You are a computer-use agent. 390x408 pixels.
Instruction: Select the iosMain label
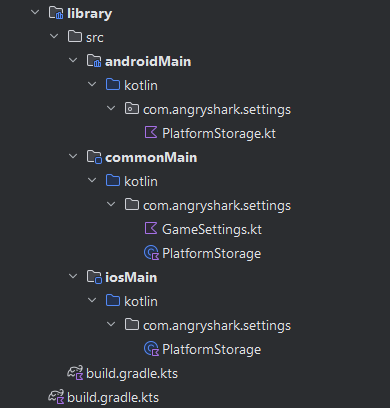[131, 277]
